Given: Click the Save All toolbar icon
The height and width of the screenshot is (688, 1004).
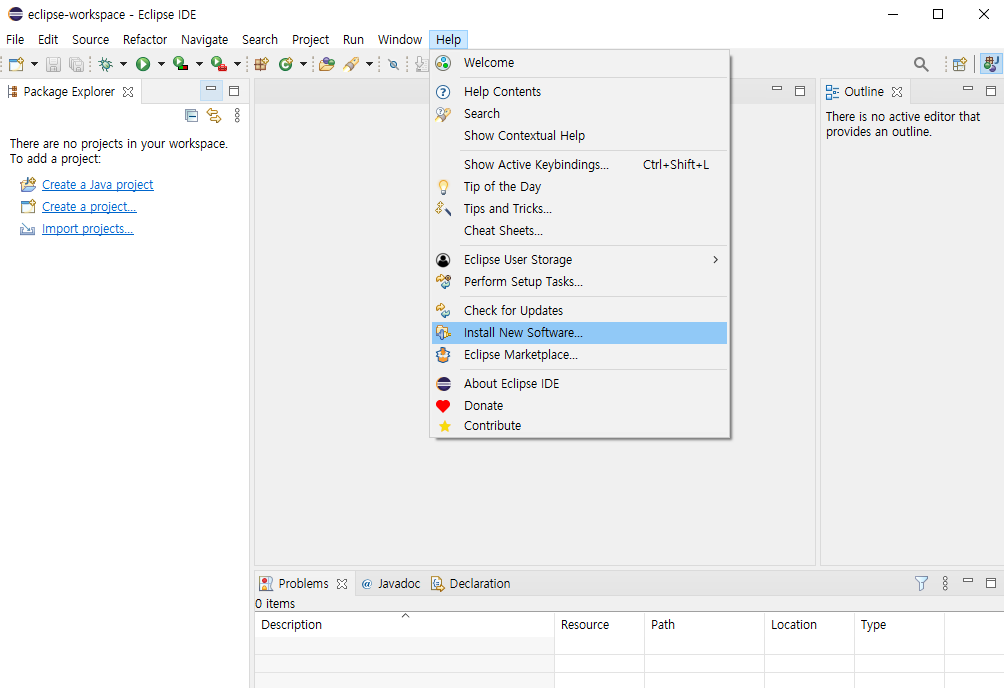Looking at the screenshot, I should coord(76,64).
